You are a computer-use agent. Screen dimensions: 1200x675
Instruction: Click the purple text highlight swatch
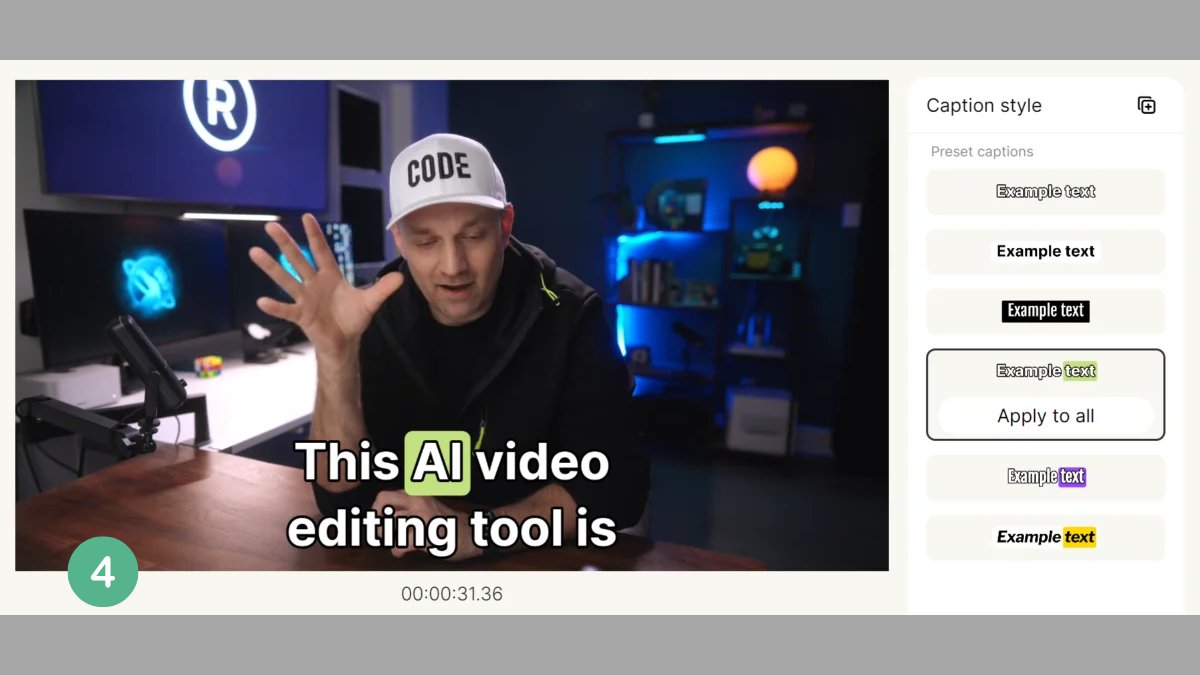point(1073,477)
